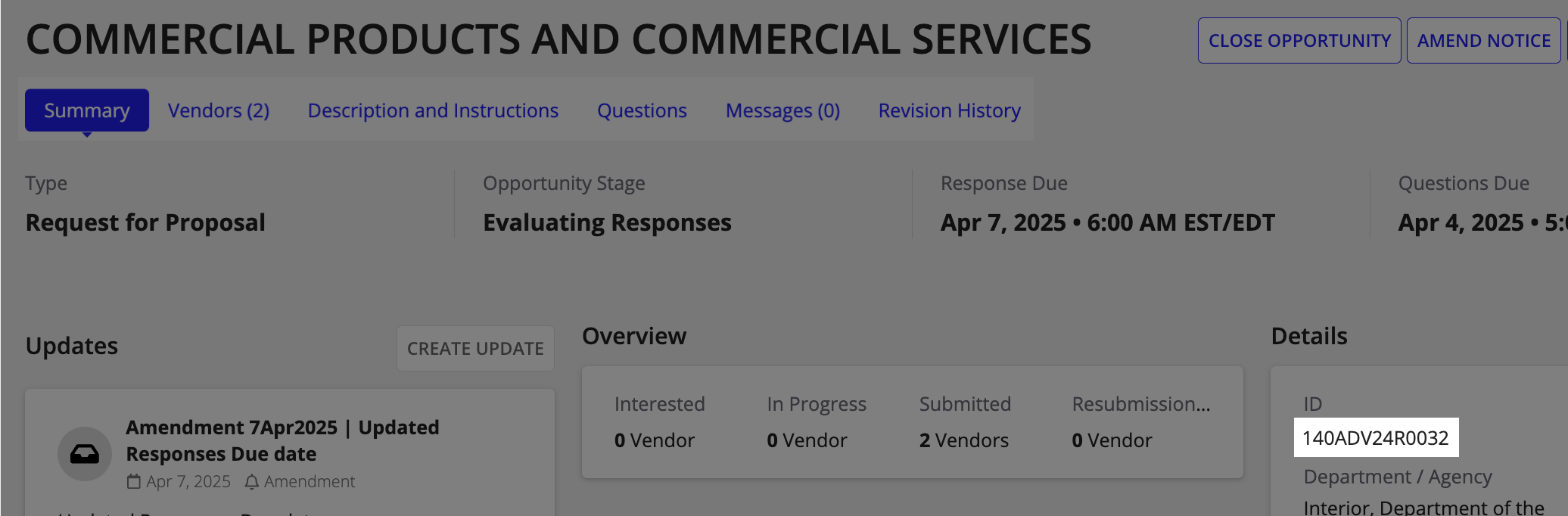Click the calendar icon next to Apr 7, 2025
Viewport: 1568px width, 516px height.
(x=134, y=481)
